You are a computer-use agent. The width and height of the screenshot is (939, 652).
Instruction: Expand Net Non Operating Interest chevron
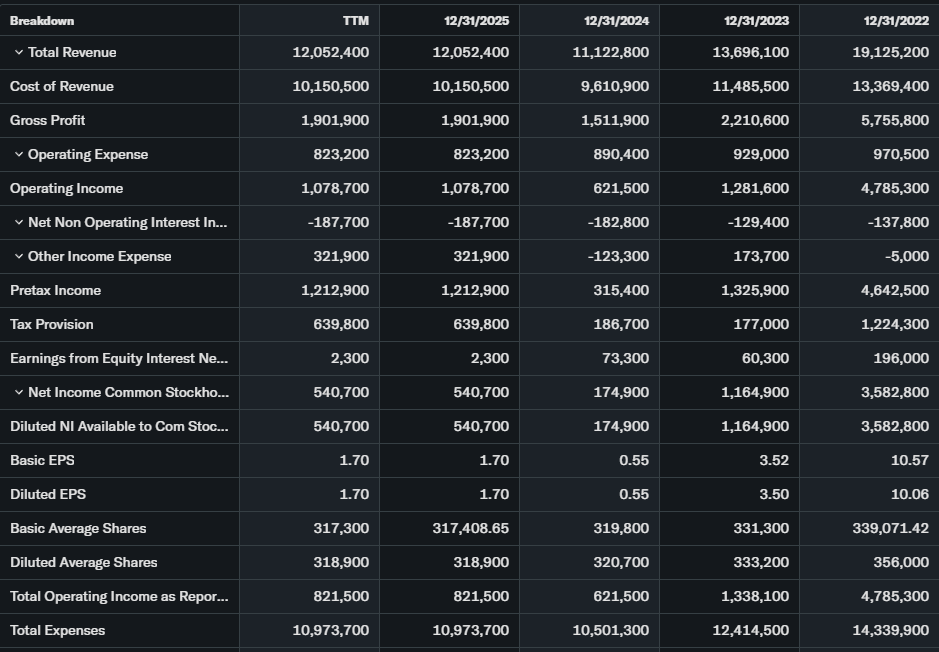(19, 222)
